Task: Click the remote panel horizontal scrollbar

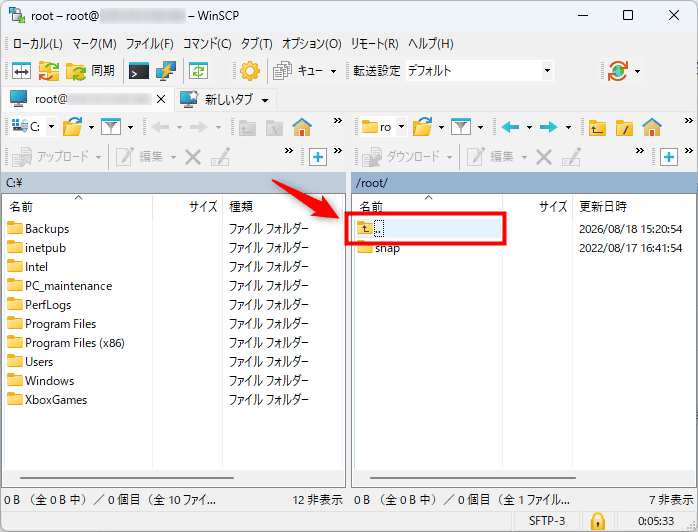Action: 473,478
